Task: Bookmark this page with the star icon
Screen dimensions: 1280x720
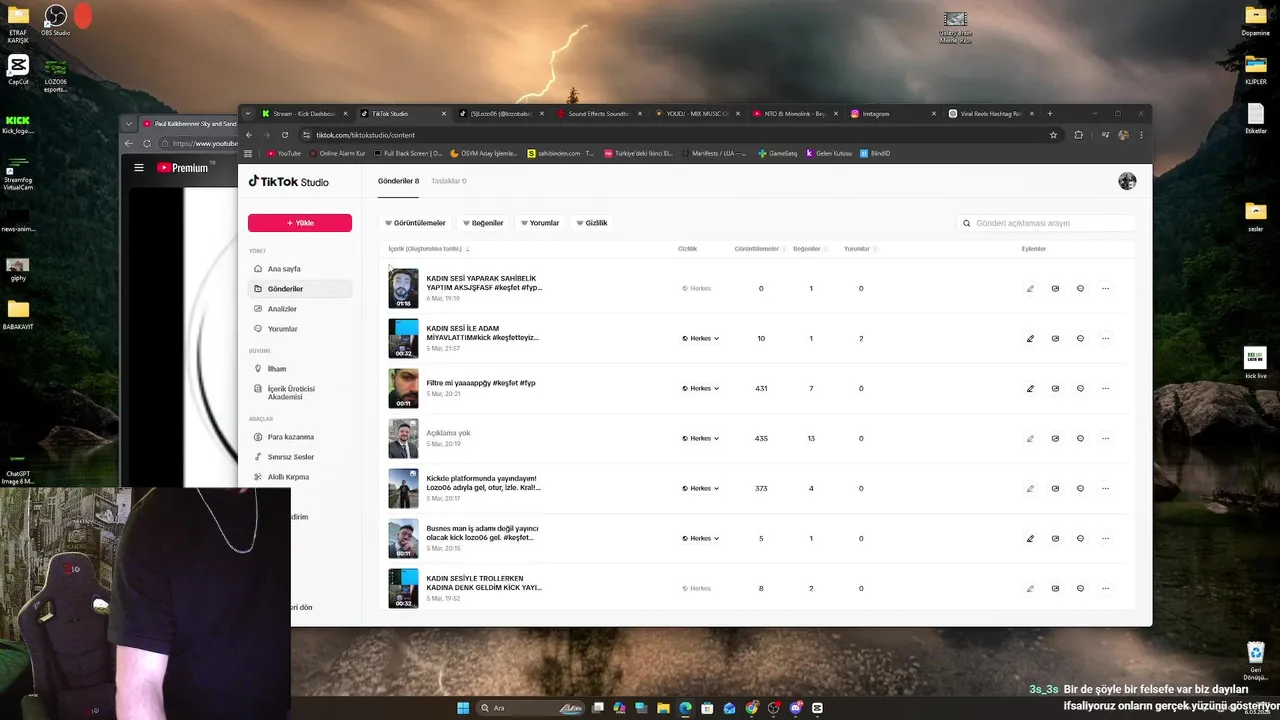Action: pyautogui.click(x=1053, y=135)
